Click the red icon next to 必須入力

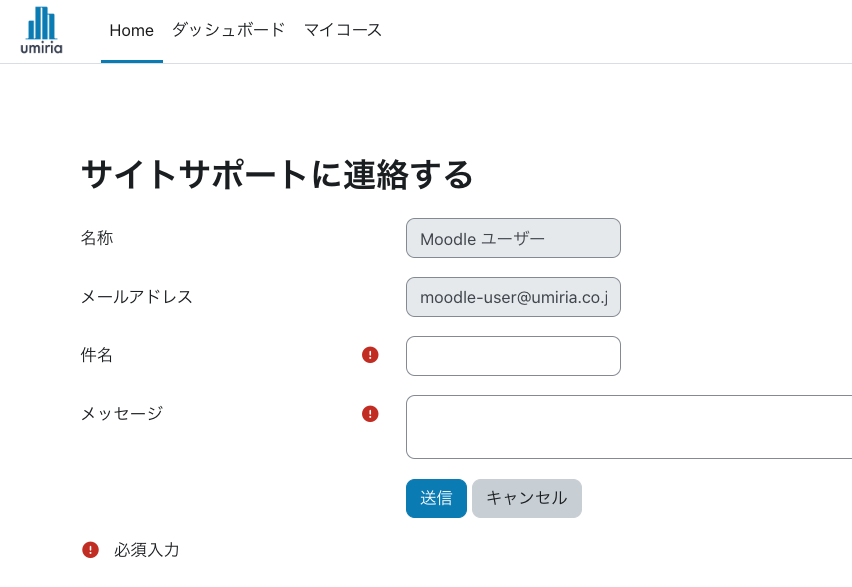91,549
